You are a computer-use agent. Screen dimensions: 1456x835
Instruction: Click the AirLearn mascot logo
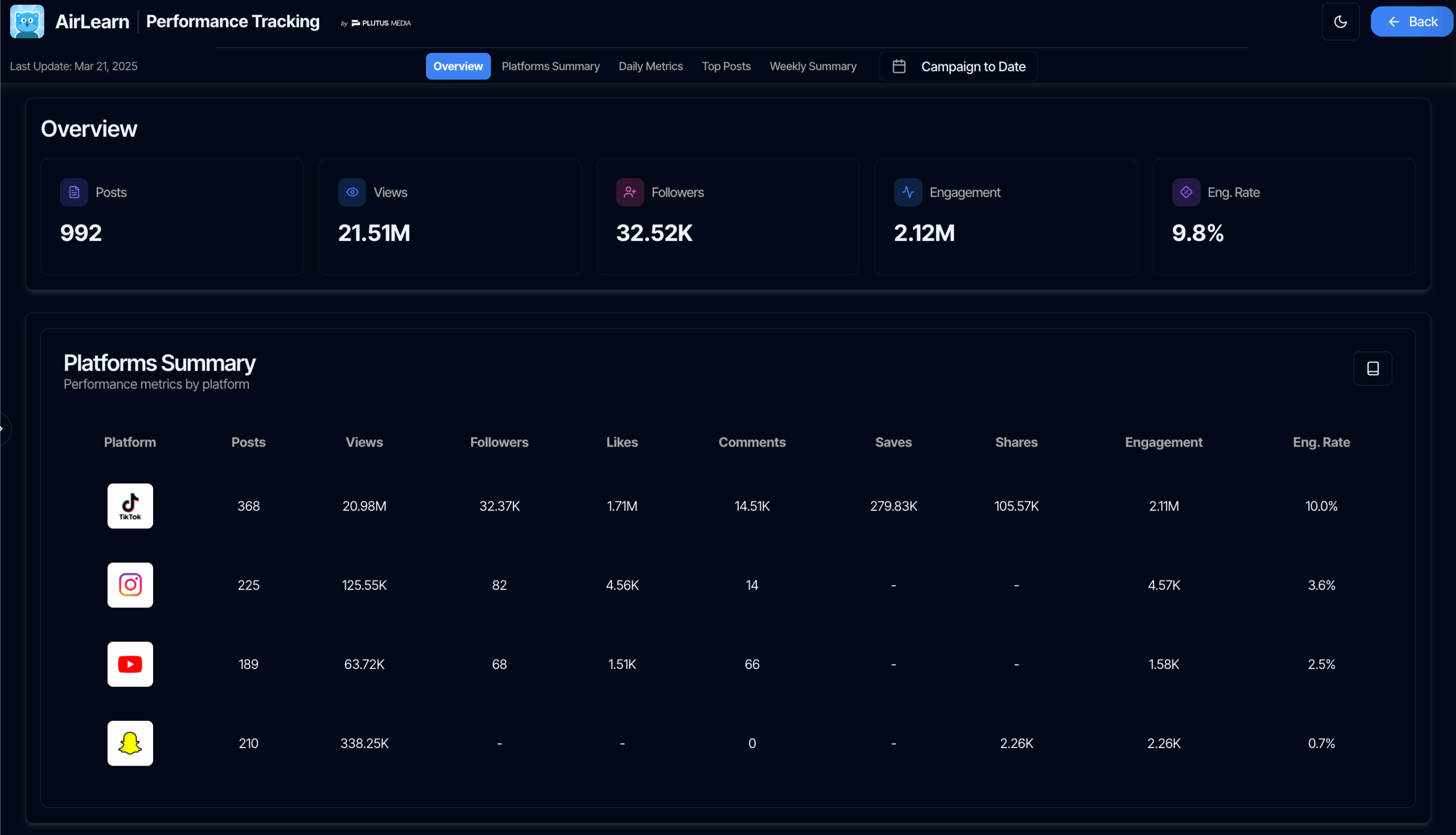click(x=26, y=21)
